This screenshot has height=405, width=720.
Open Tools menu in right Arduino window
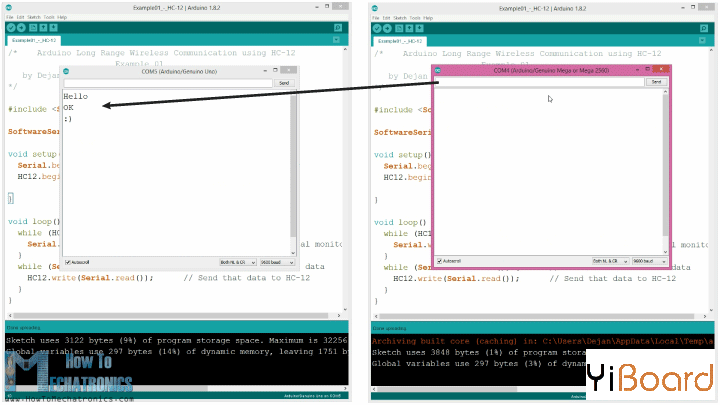(415, 18)
